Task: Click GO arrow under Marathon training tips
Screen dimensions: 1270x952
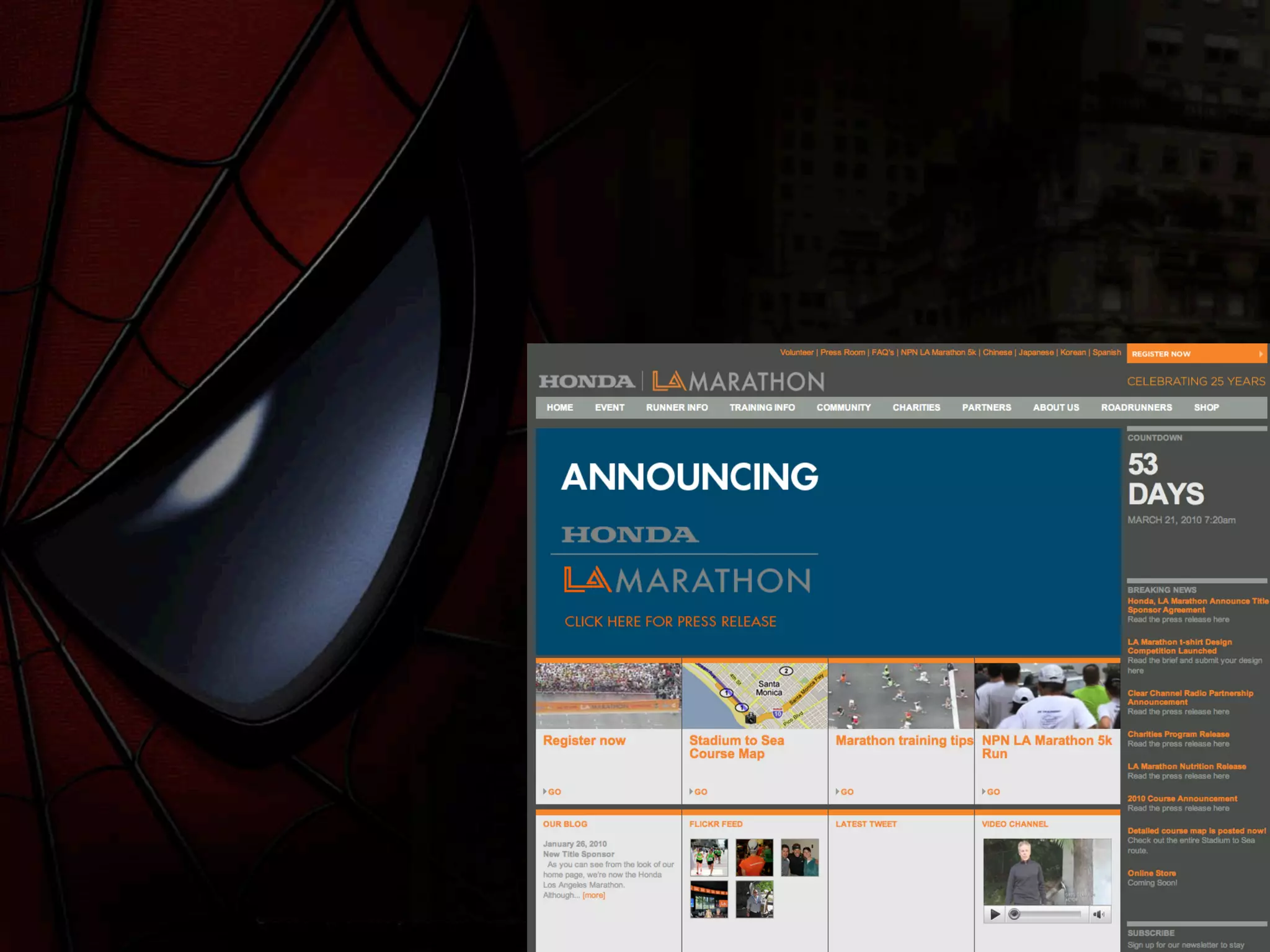Action: click(845, 791)
